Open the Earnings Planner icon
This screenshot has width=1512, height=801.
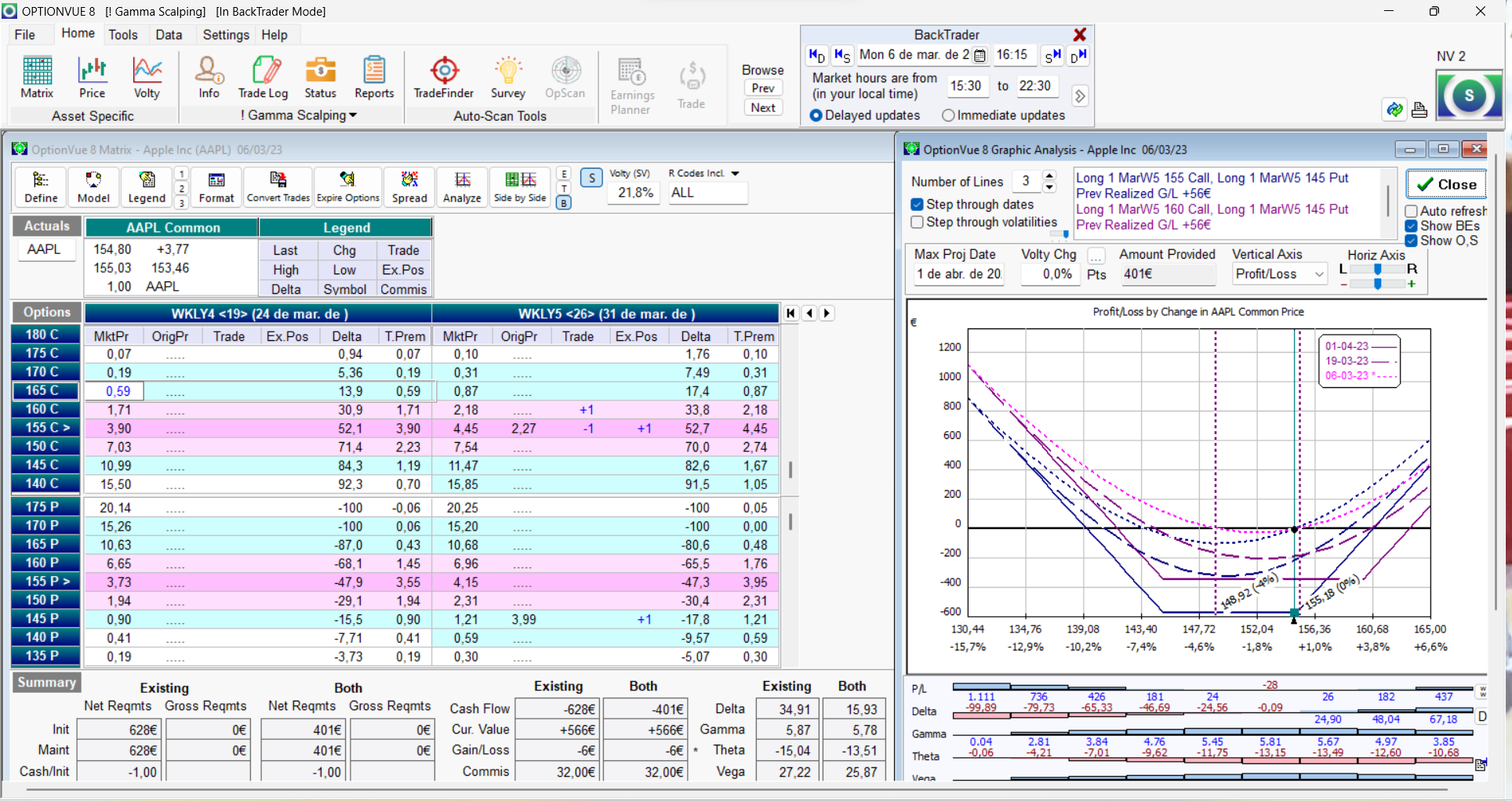click(x=632, y=86)
